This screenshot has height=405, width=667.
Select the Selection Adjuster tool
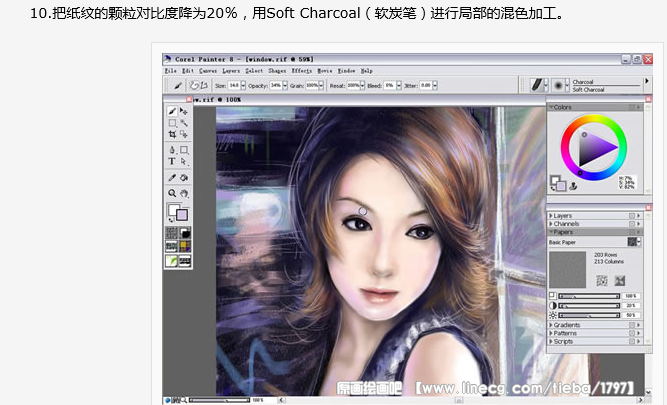click(x=184, y=134)
